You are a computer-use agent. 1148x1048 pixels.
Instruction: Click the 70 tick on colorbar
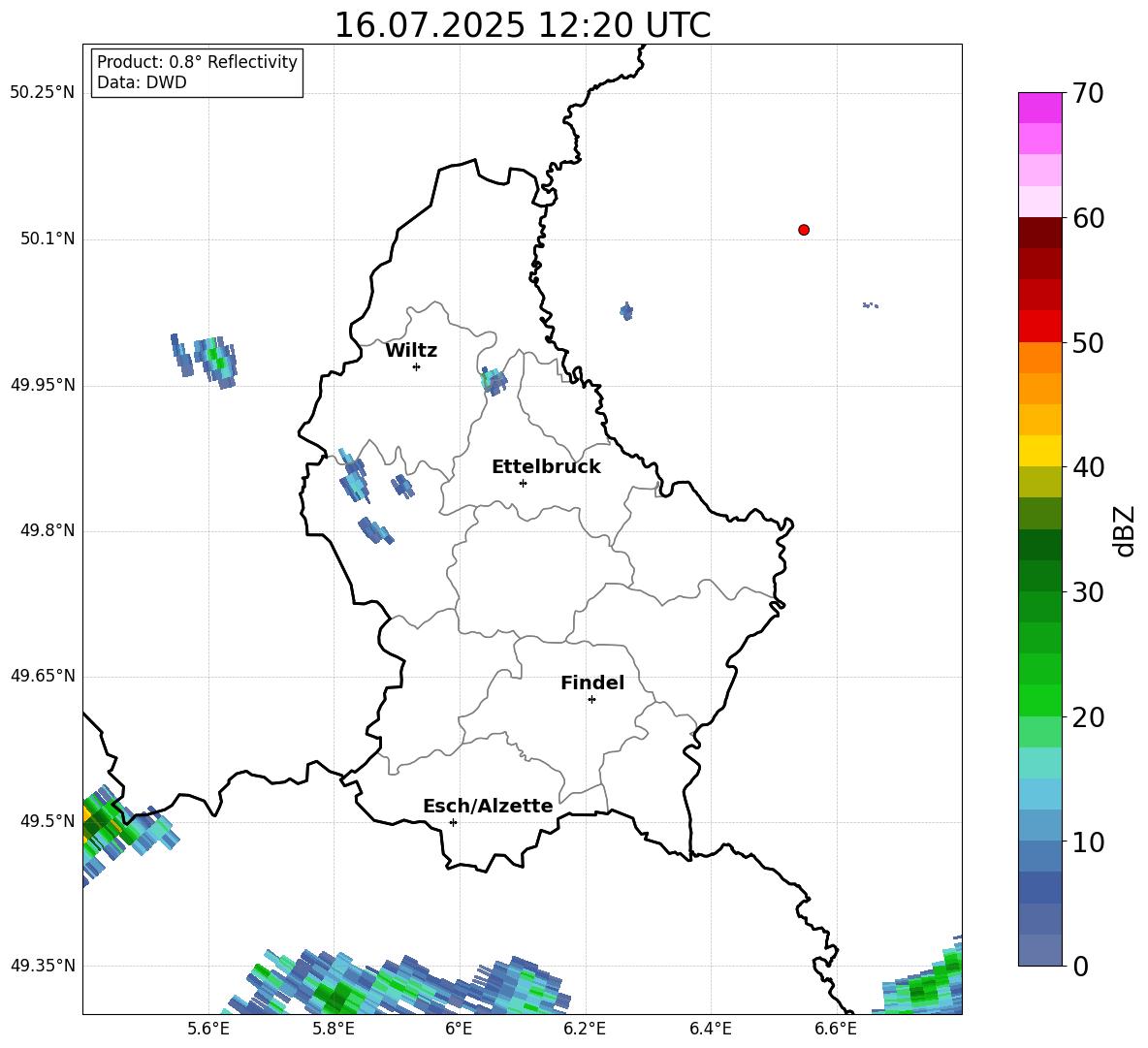click(1087, 94)
